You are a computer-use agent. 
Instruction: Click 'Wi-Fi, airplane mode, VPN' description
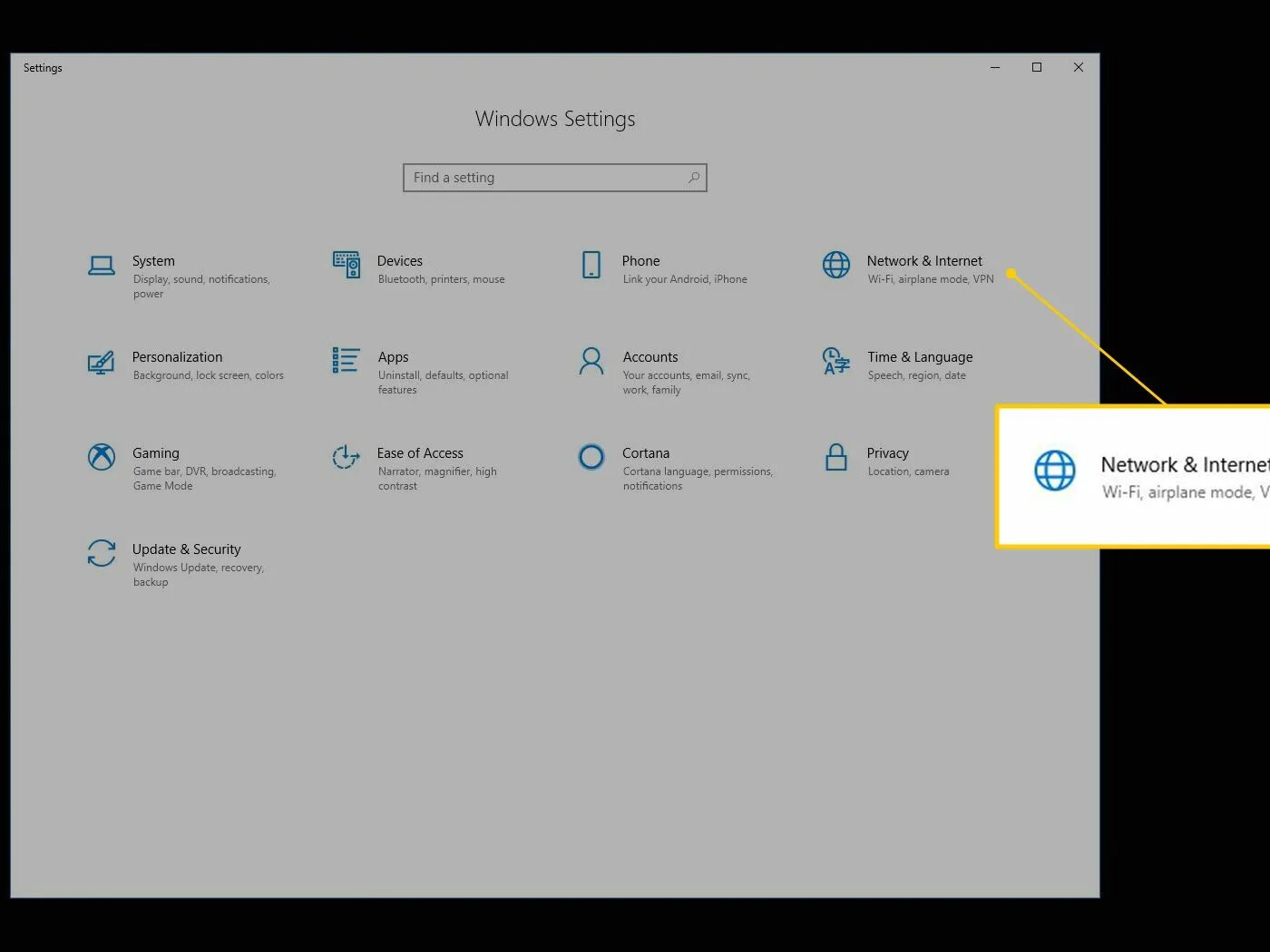click(931, 279)
